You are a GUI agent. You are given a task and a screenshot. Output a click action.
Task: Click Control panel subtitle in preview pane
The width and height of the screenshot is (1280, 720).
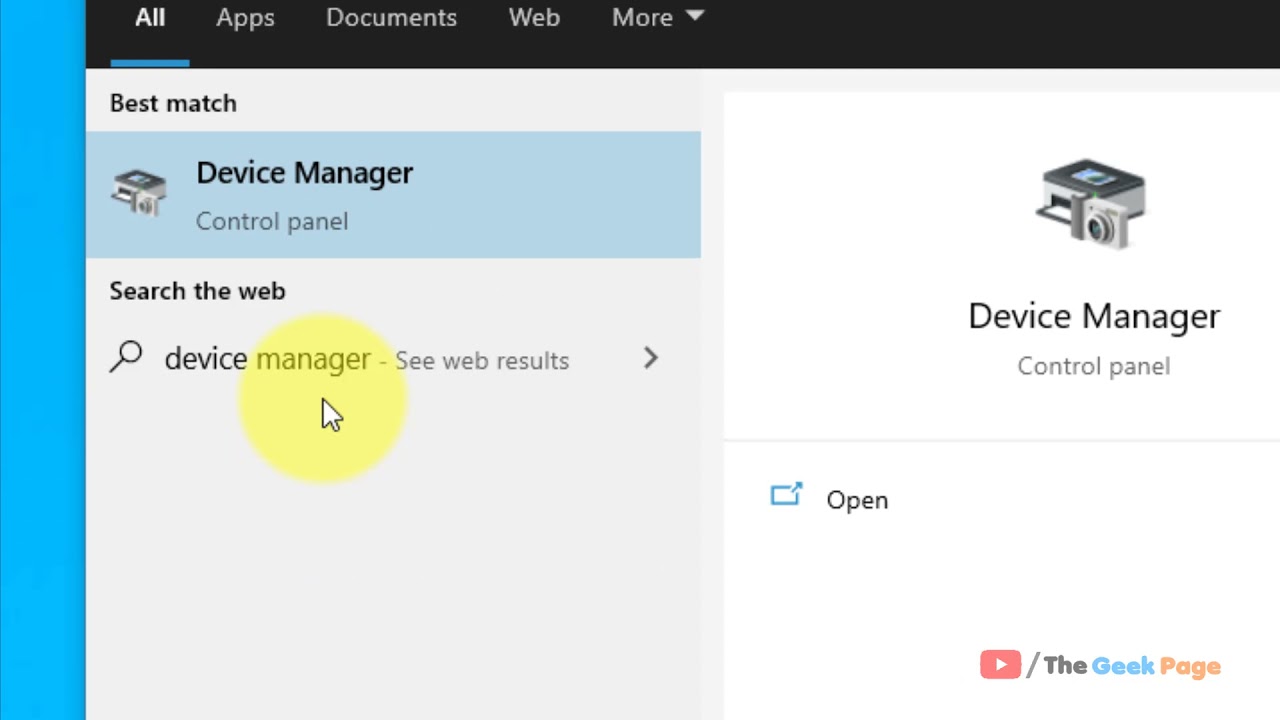1093,366
